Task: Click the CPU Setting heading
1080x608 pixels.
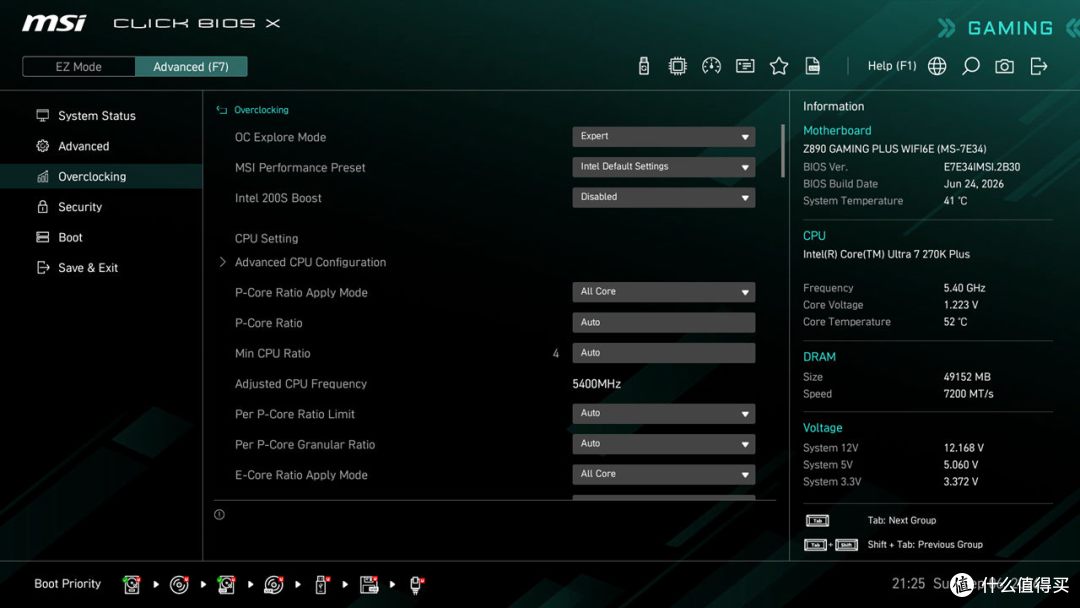Action: 267,238
